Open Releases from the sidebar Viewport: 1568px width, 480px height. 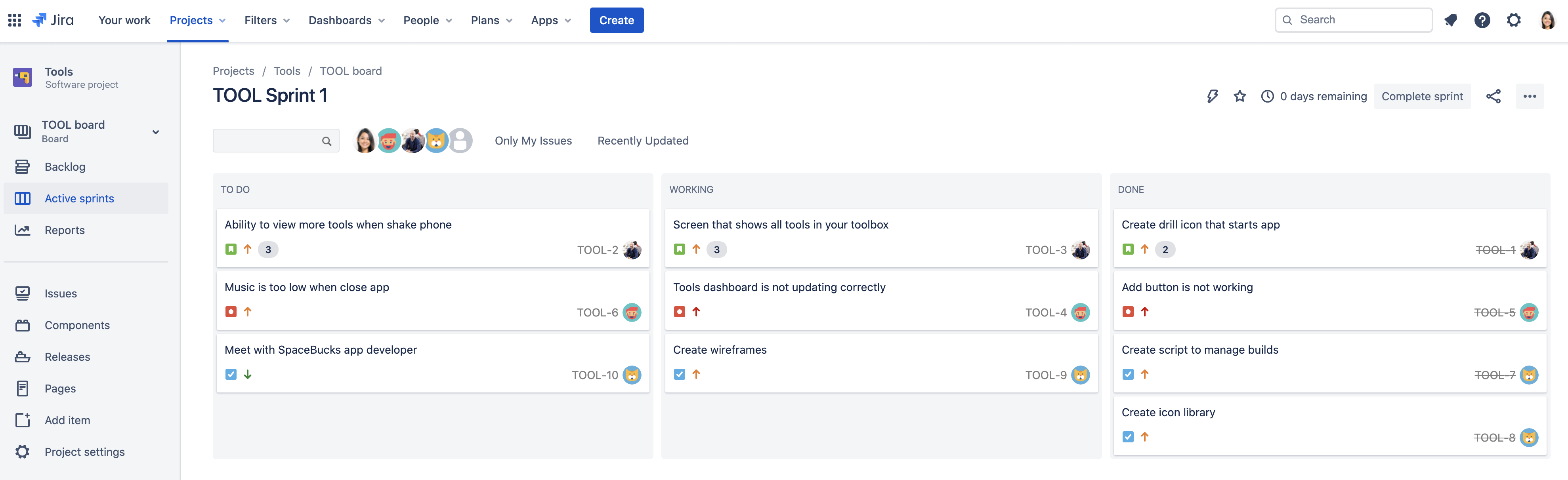click(x=67, y=356)
